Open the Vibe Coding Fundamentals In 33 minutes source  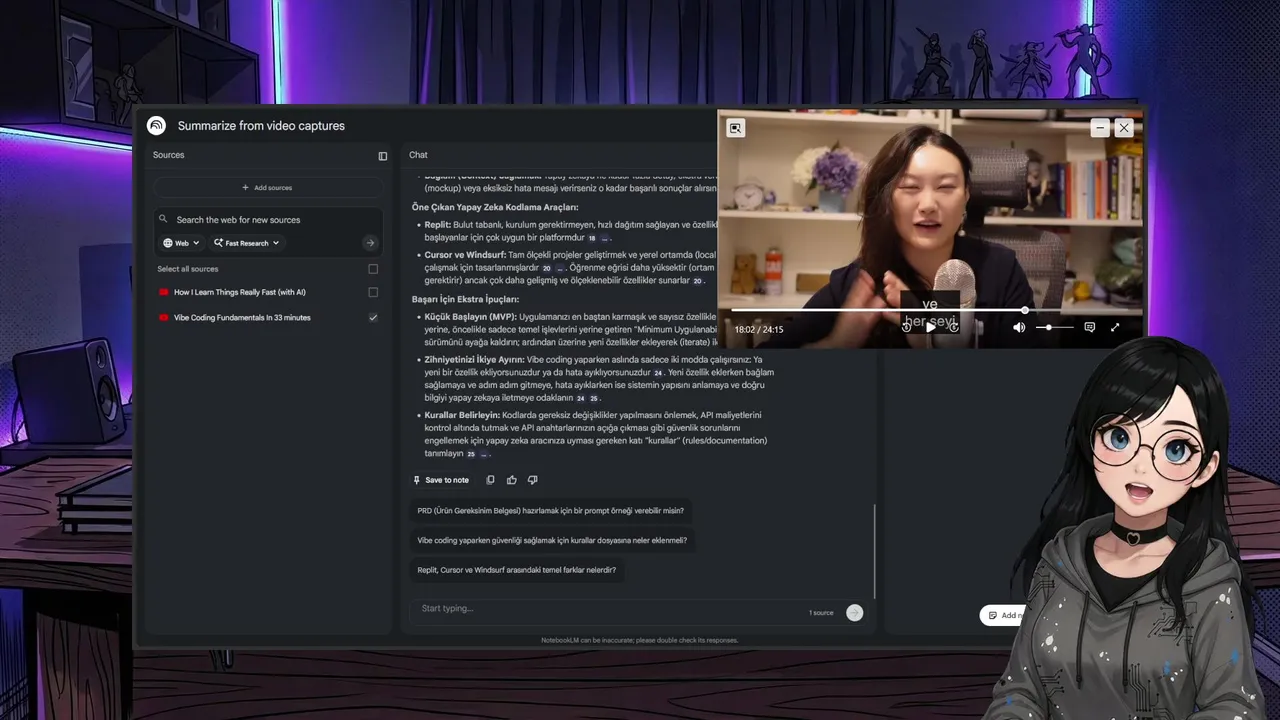242,318
